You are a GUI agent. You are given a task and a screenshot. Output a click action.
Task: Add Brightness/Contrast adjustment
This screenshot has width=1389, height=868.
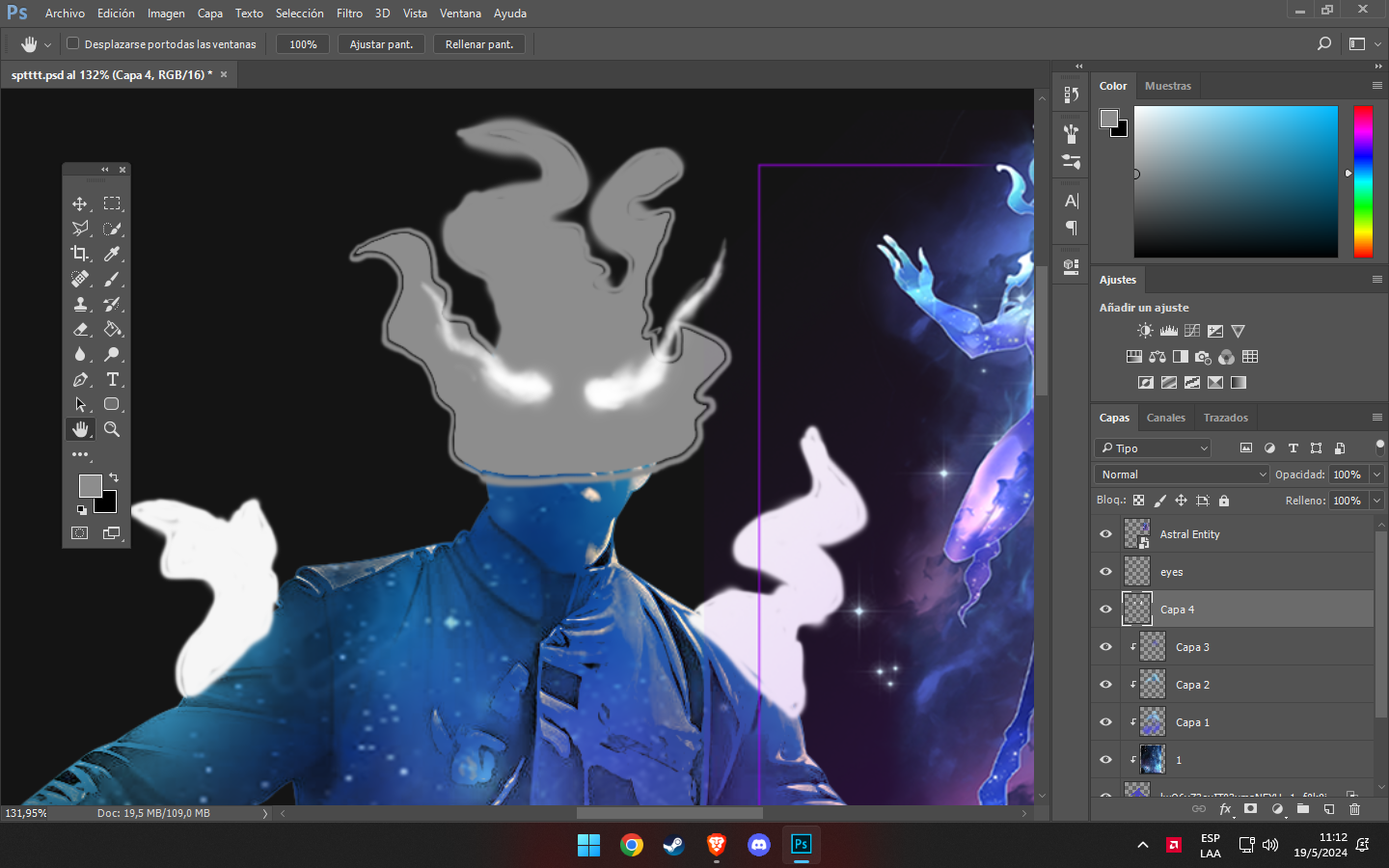(1145, 331)
